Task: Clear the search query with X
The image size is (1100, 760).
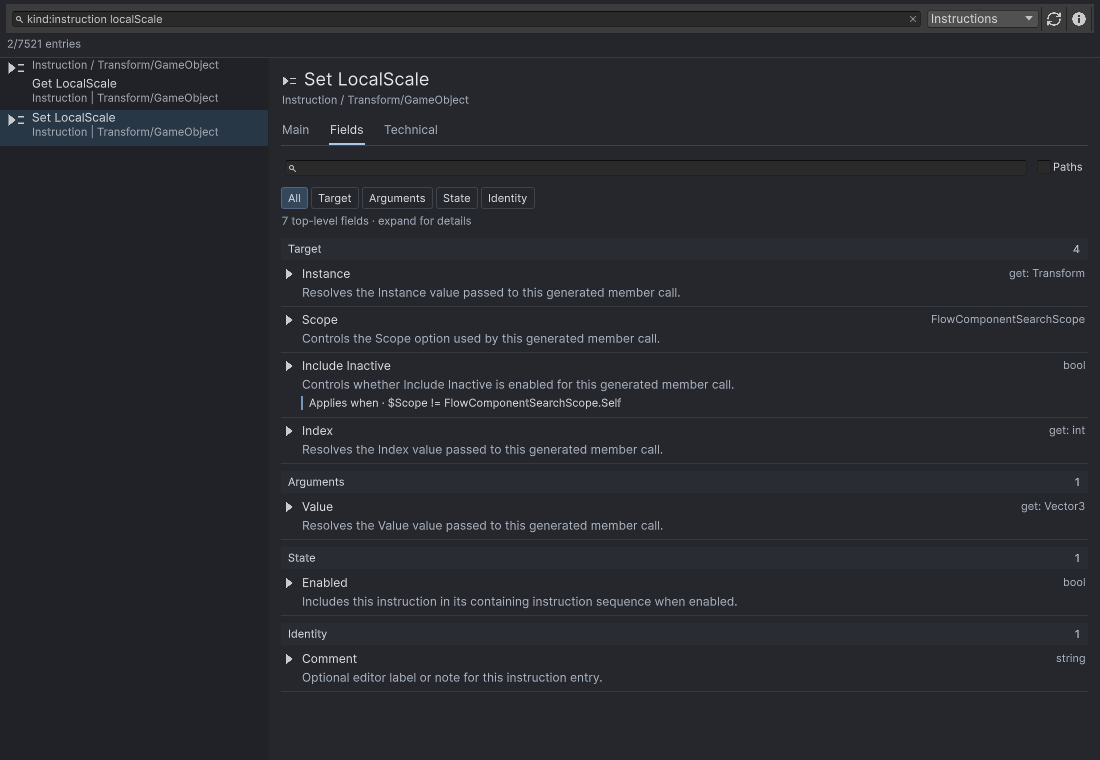Action: click(x=913, y=19)
